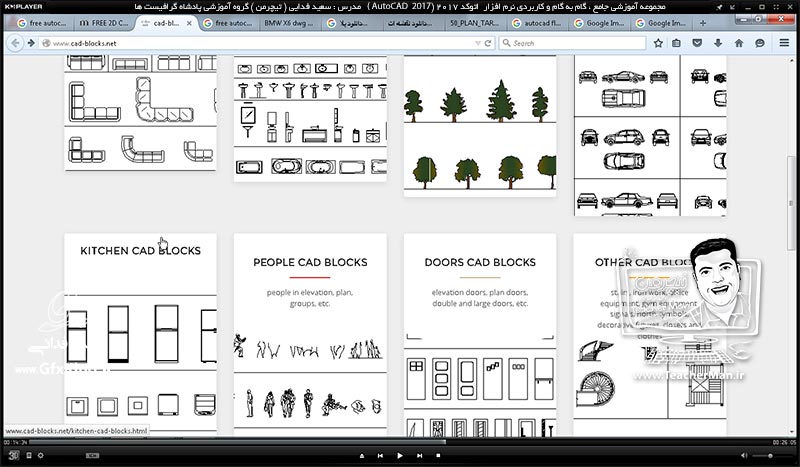
Task: Skip to next track in KMPlayer
Action: point(419,455)
